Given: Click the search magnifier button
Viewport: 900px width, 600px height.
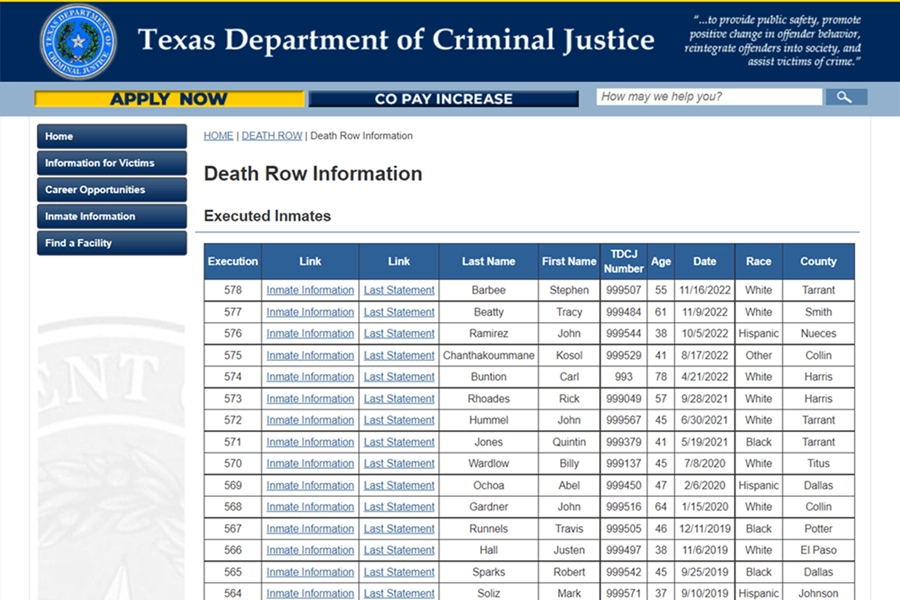Looking at the screenshot, I should point(846,97).
